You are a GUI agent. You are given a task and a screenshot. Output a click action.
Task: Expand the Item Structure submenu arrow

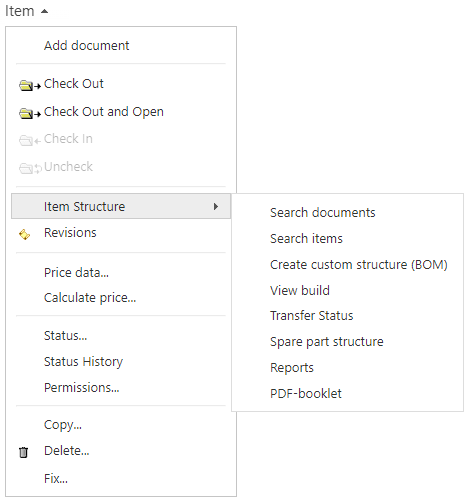tap(216, 207)
